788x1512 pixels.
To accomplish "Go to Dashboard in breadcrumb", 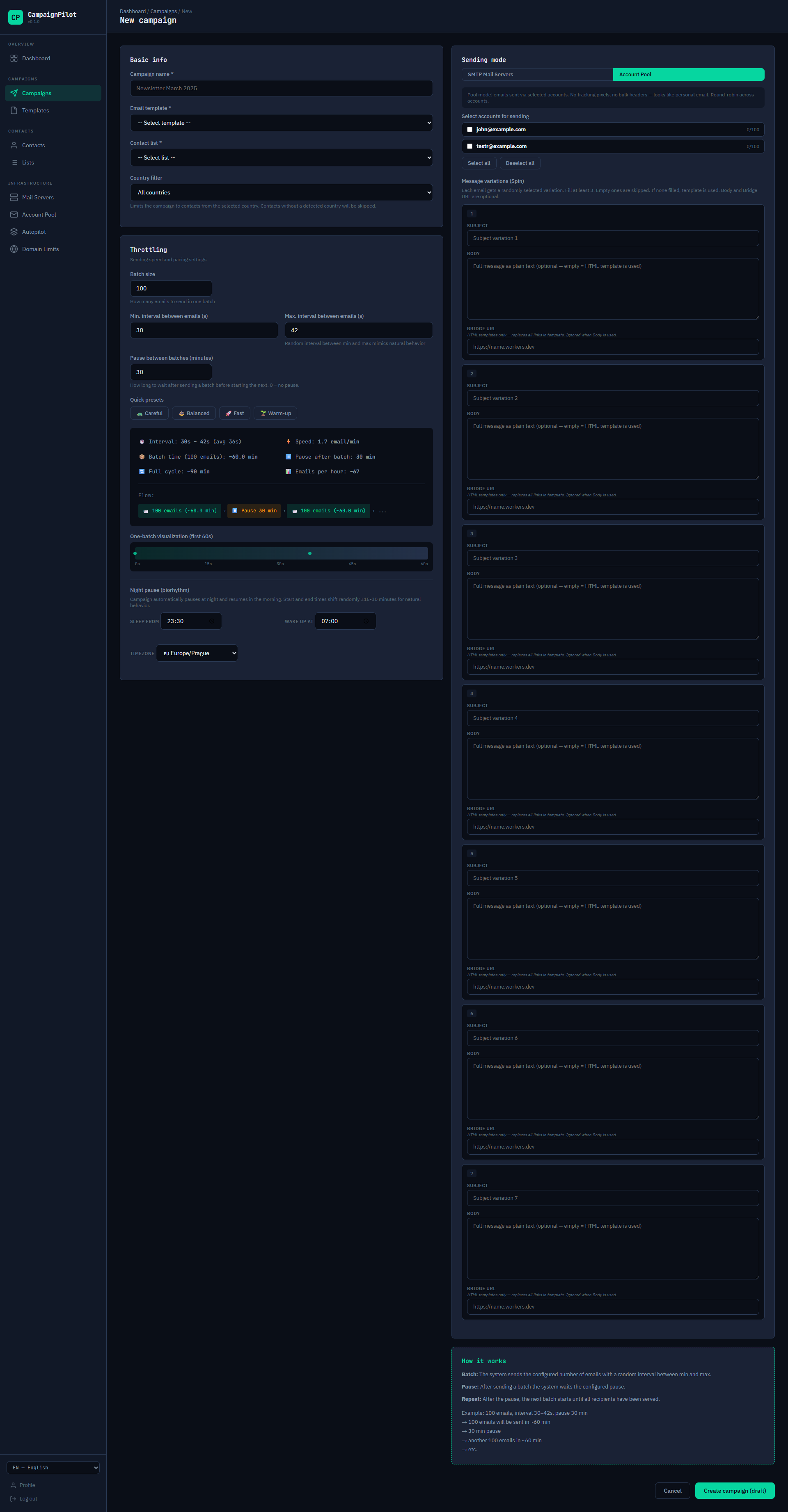I will (133, 11).
